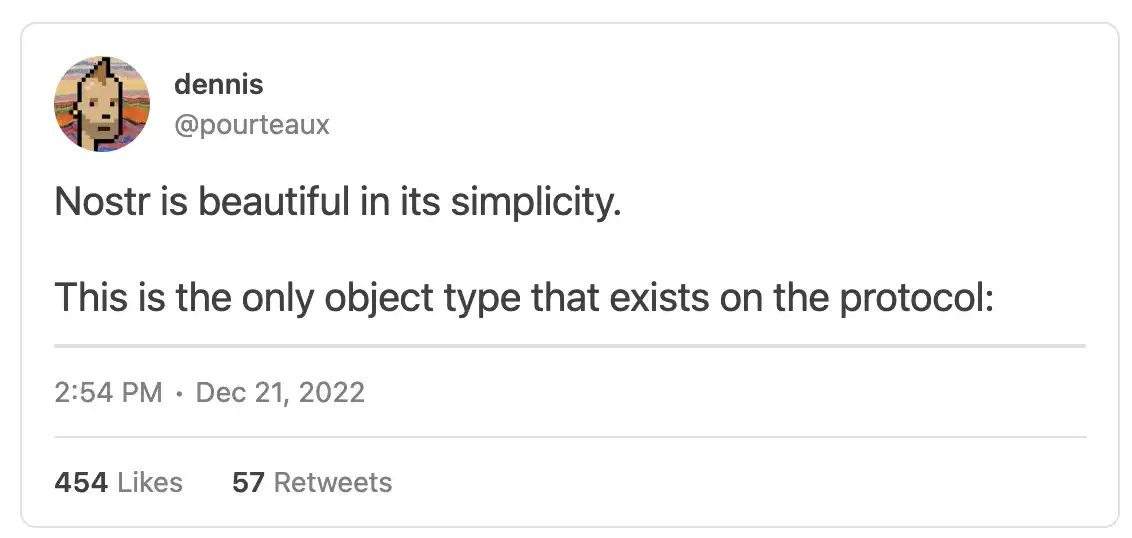The image size is (1132, 538).
Task: Click the horizontal divider below the tweet text
Action: [569, 346]
